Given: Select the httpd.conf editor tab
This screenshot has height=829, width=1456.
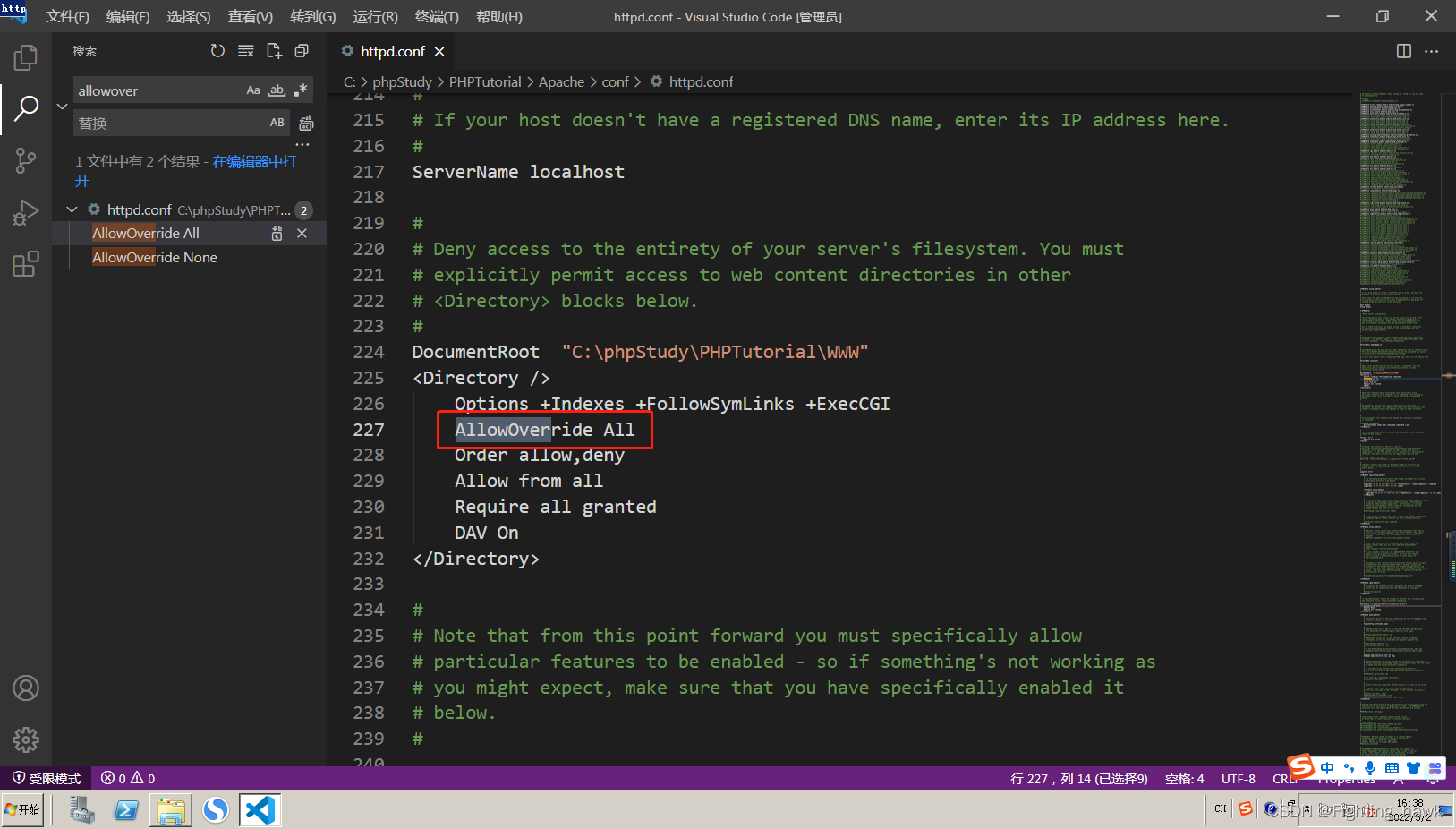Looking at the screenshot, I should pyautogui.click(x=391, y=52).
